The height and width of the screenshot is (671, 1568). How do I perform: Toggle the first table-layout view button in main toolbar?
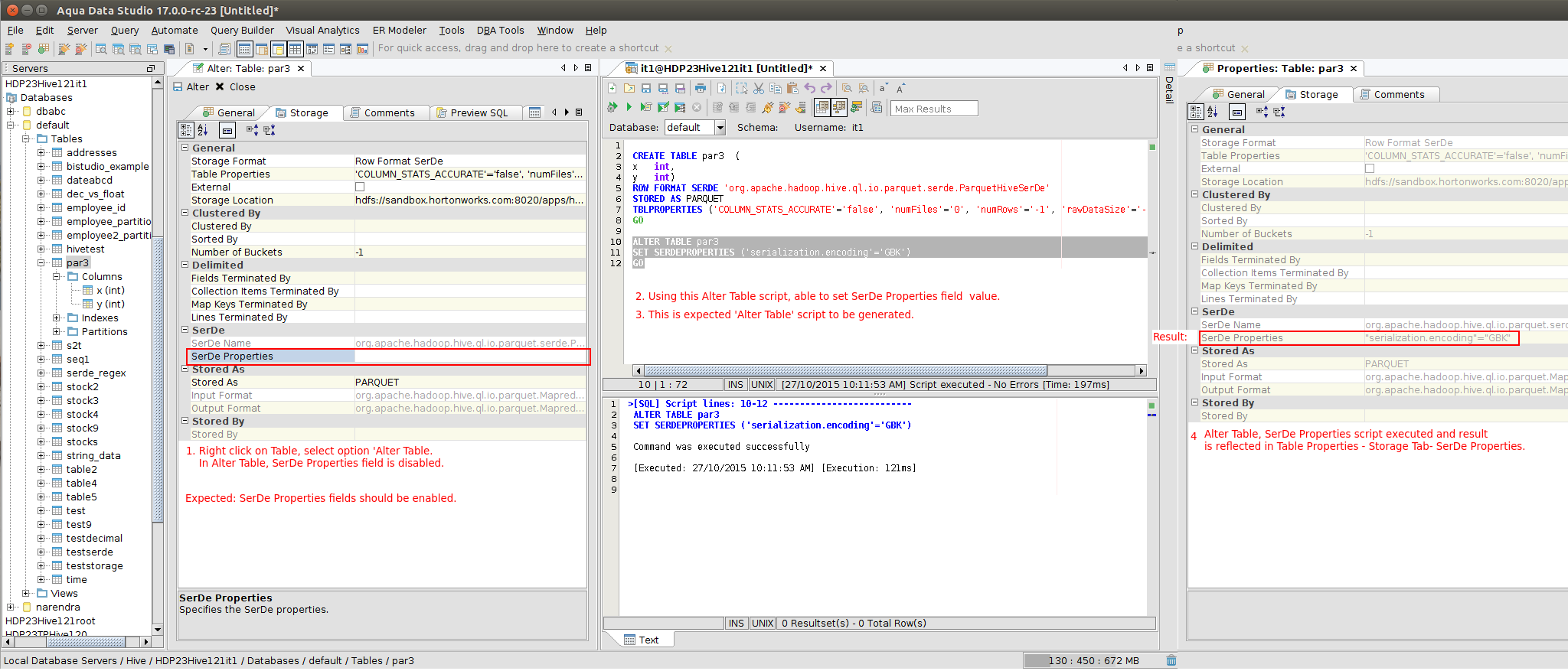coord(244,49)
